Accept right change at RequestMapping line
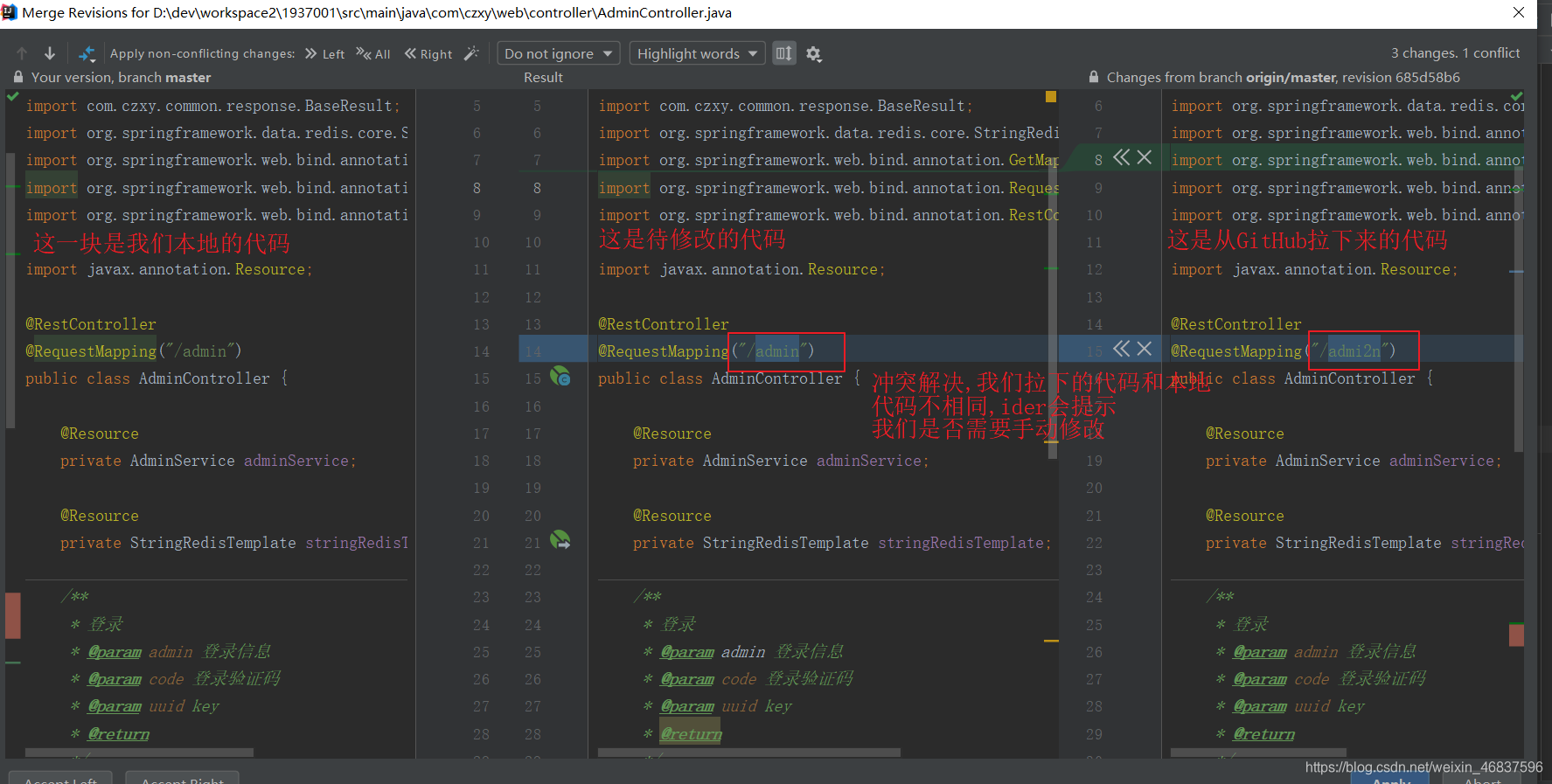The image size is (1552, 784). pyautogui.click(x=1121, y=349)
